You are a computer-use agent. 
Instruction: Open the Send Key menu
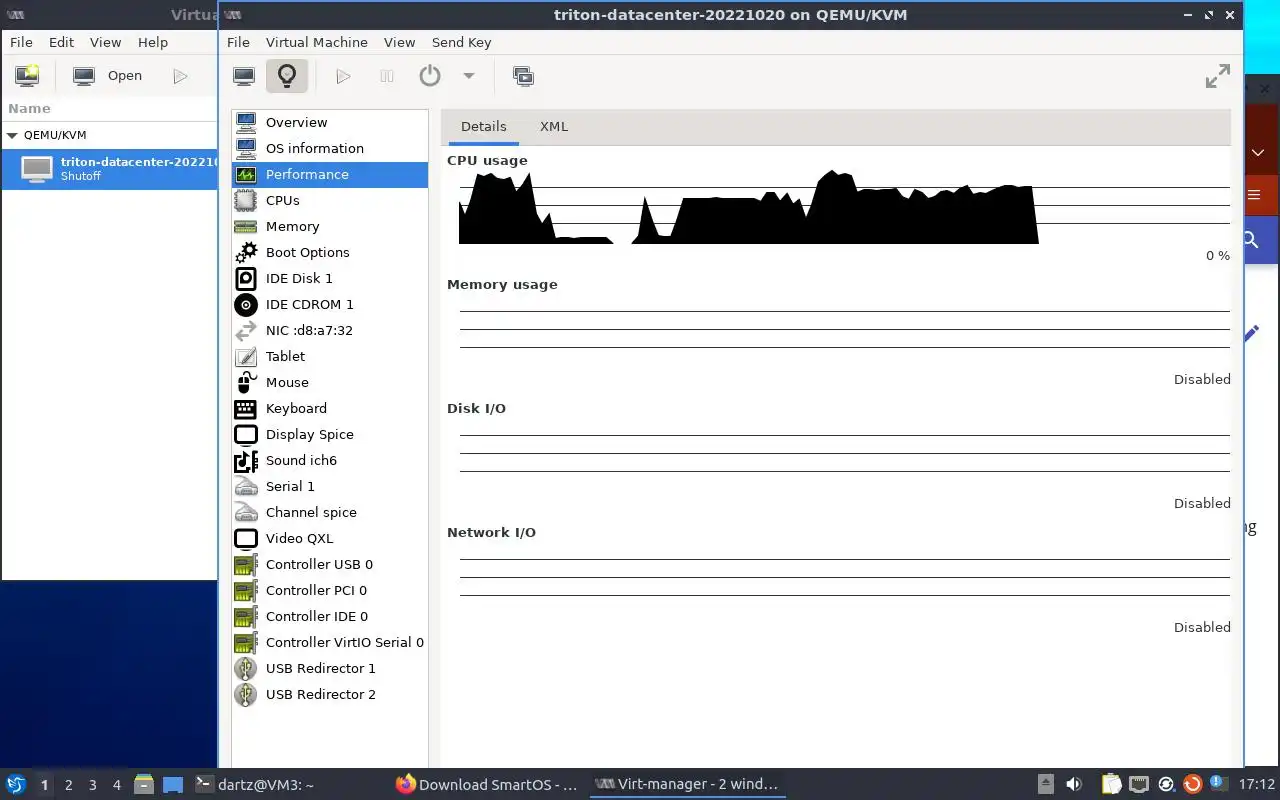point(461,42)
